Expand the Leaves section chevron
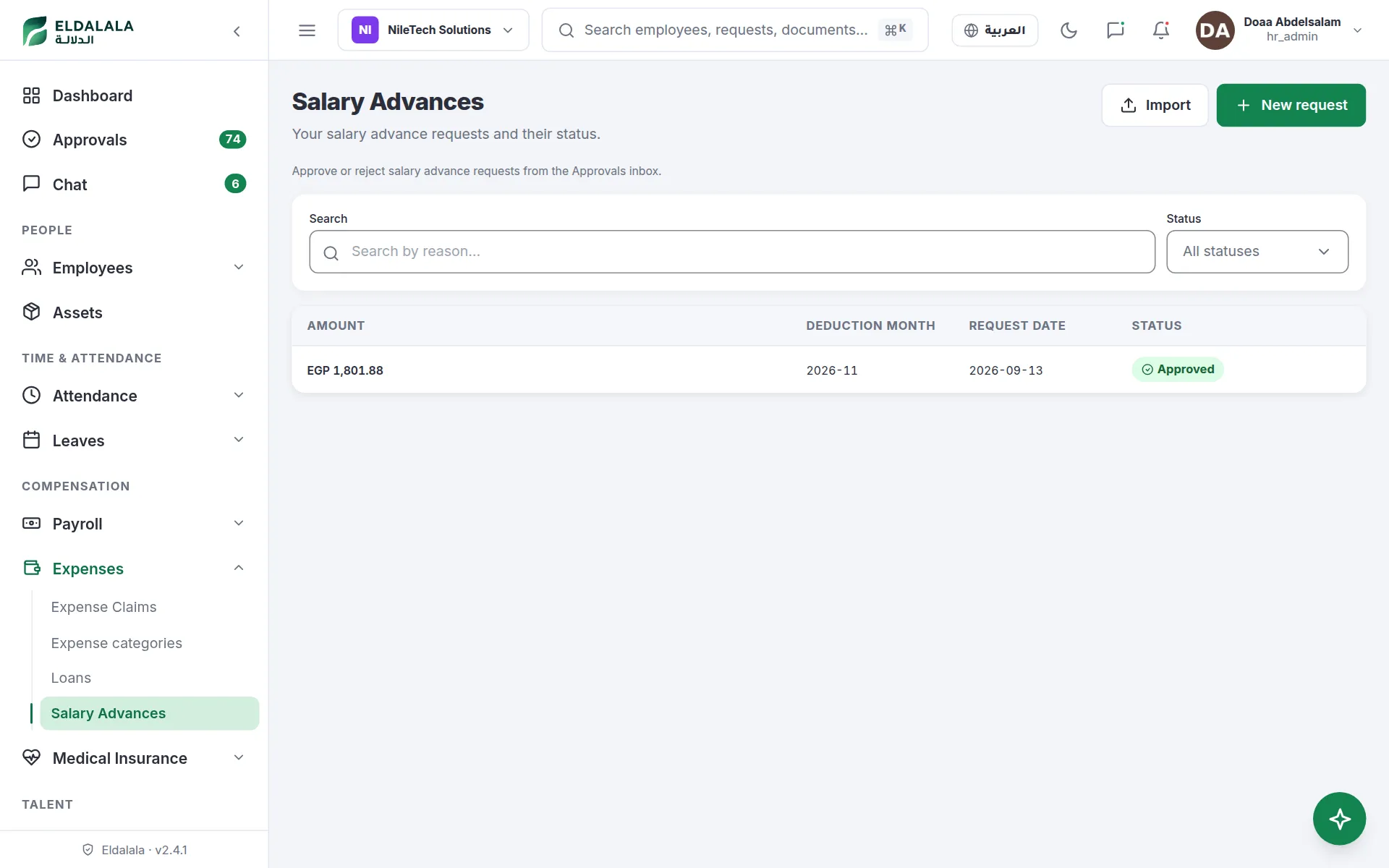Viewport: 1389px width, 868px height. point(239,440)
